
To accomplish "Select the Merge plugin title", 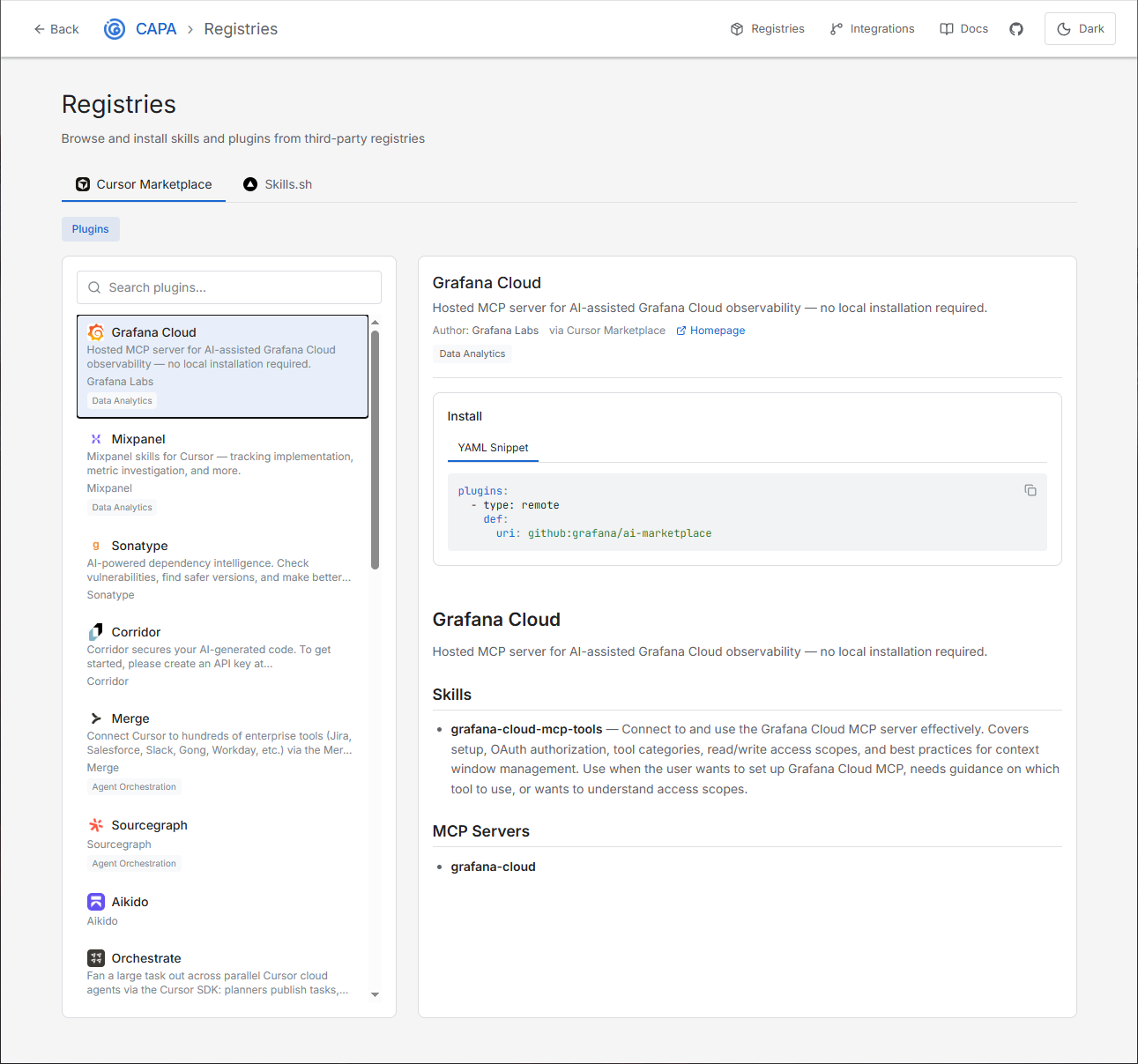I will point(130,718).
